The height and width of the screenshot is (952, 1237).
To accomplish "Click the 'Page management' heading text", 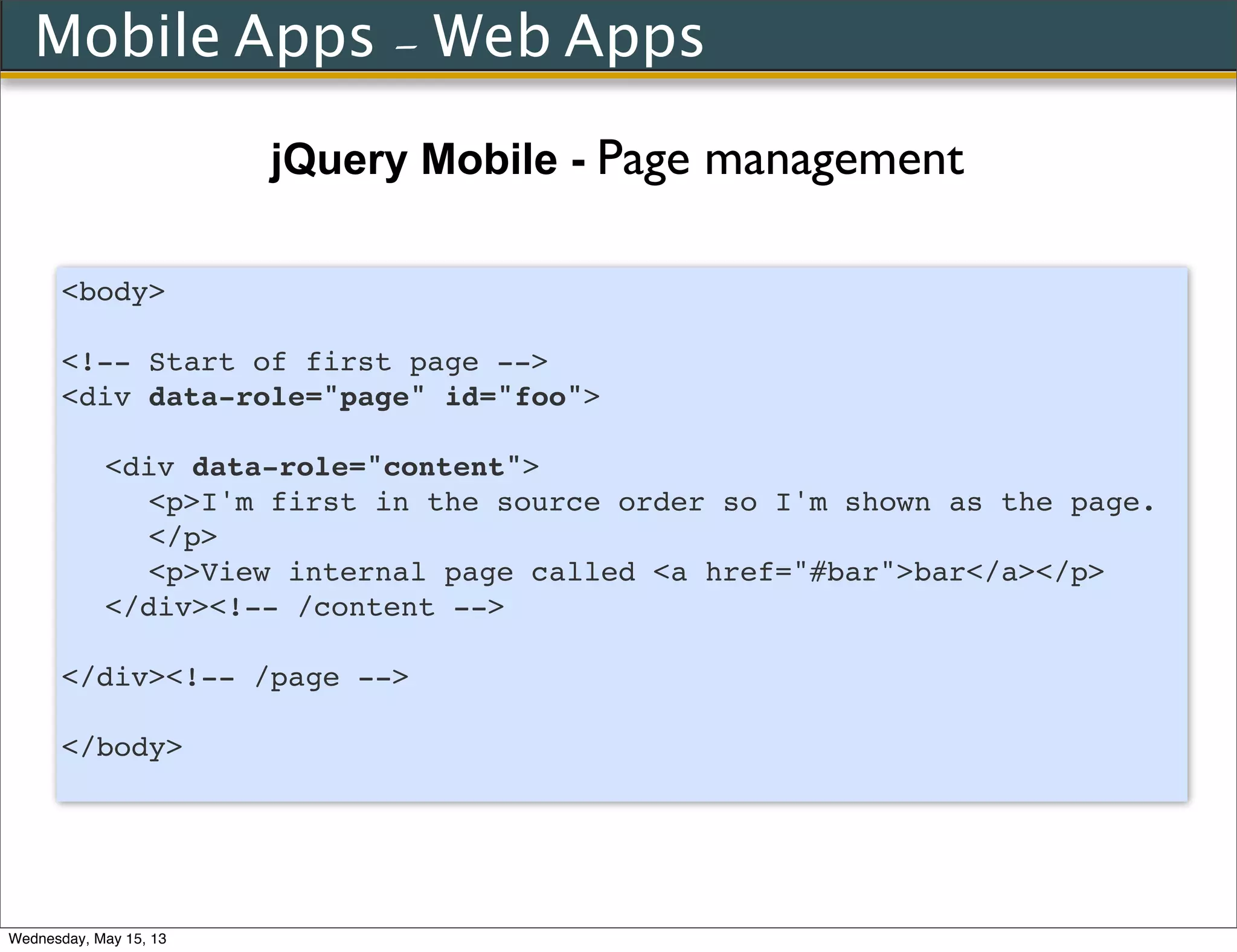I will [x=780, y=159].
